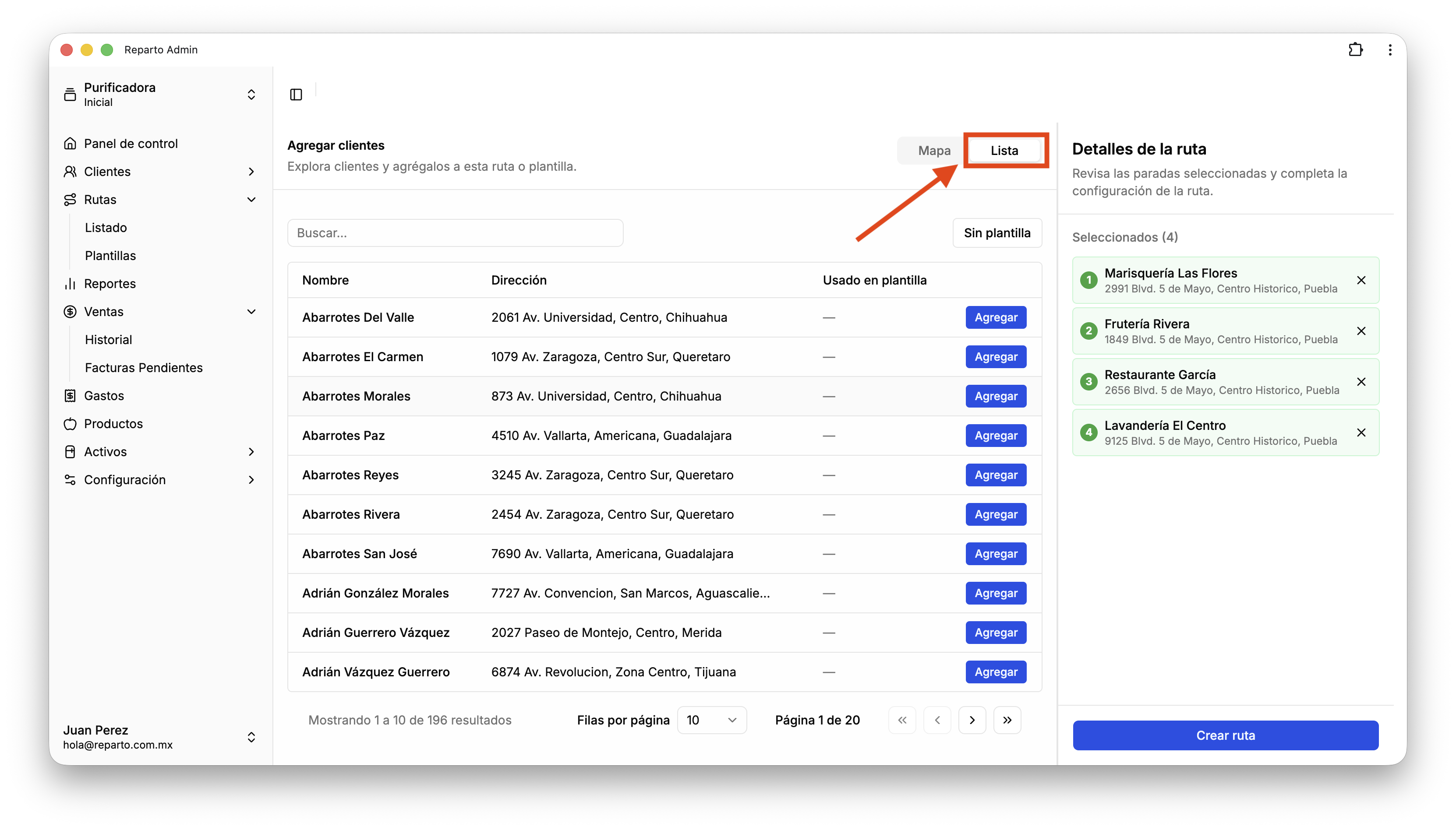Select the Marisquería Las Flores stop card
The height and width of the screenshot is (830, 1456).
tap(1225, 281)
